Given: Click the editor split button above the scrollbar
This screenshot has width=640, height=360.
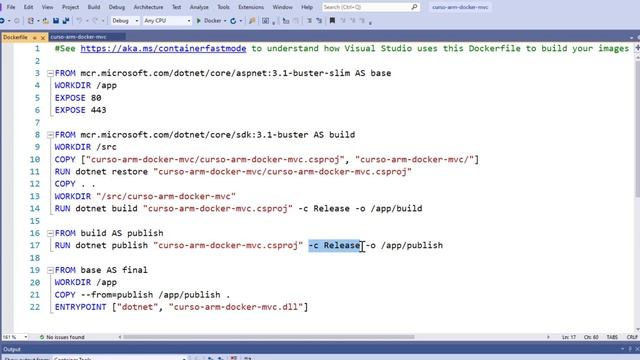Looking at the screenshot, I should (637, 48).
